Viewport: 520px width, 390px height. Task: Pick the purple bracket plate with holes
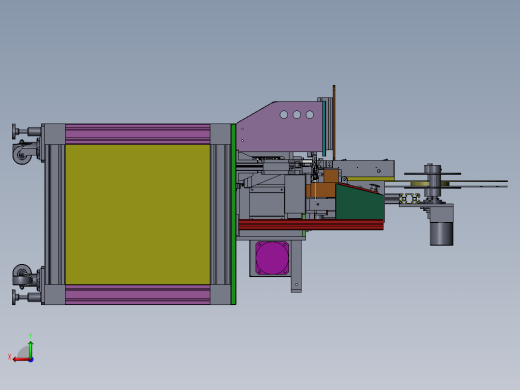click(x=279, y=127)
